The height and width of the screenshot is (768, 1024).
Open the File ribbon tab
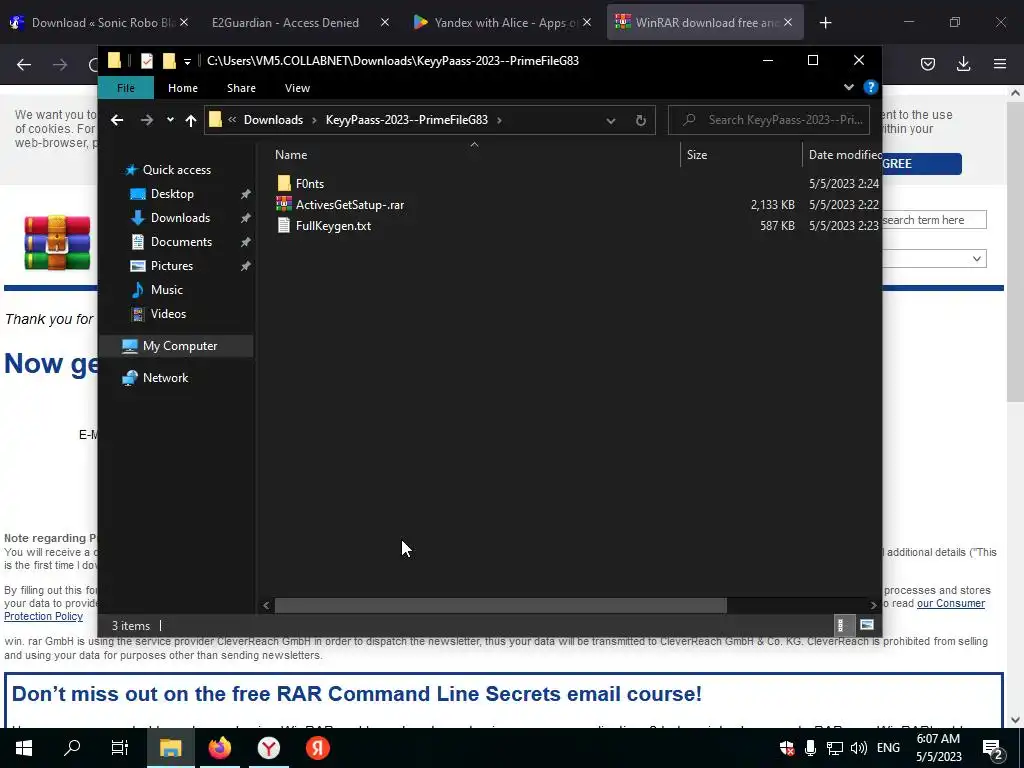point(126,88)
